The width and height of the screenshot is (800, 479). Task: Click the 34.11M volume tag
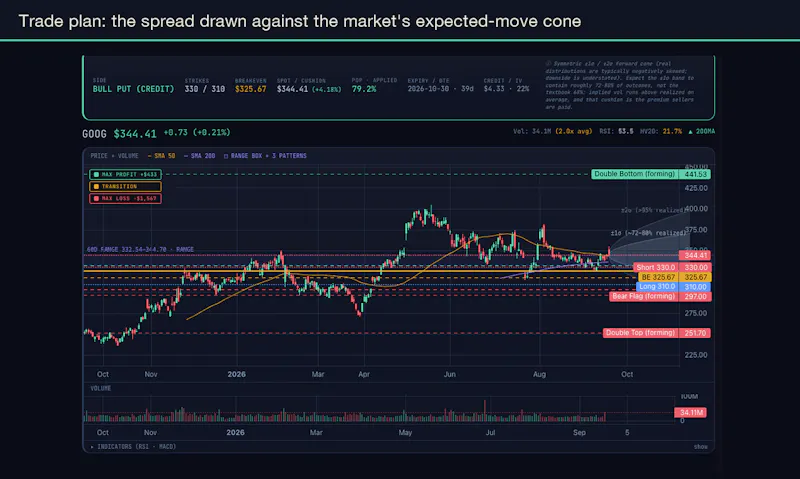690,412
